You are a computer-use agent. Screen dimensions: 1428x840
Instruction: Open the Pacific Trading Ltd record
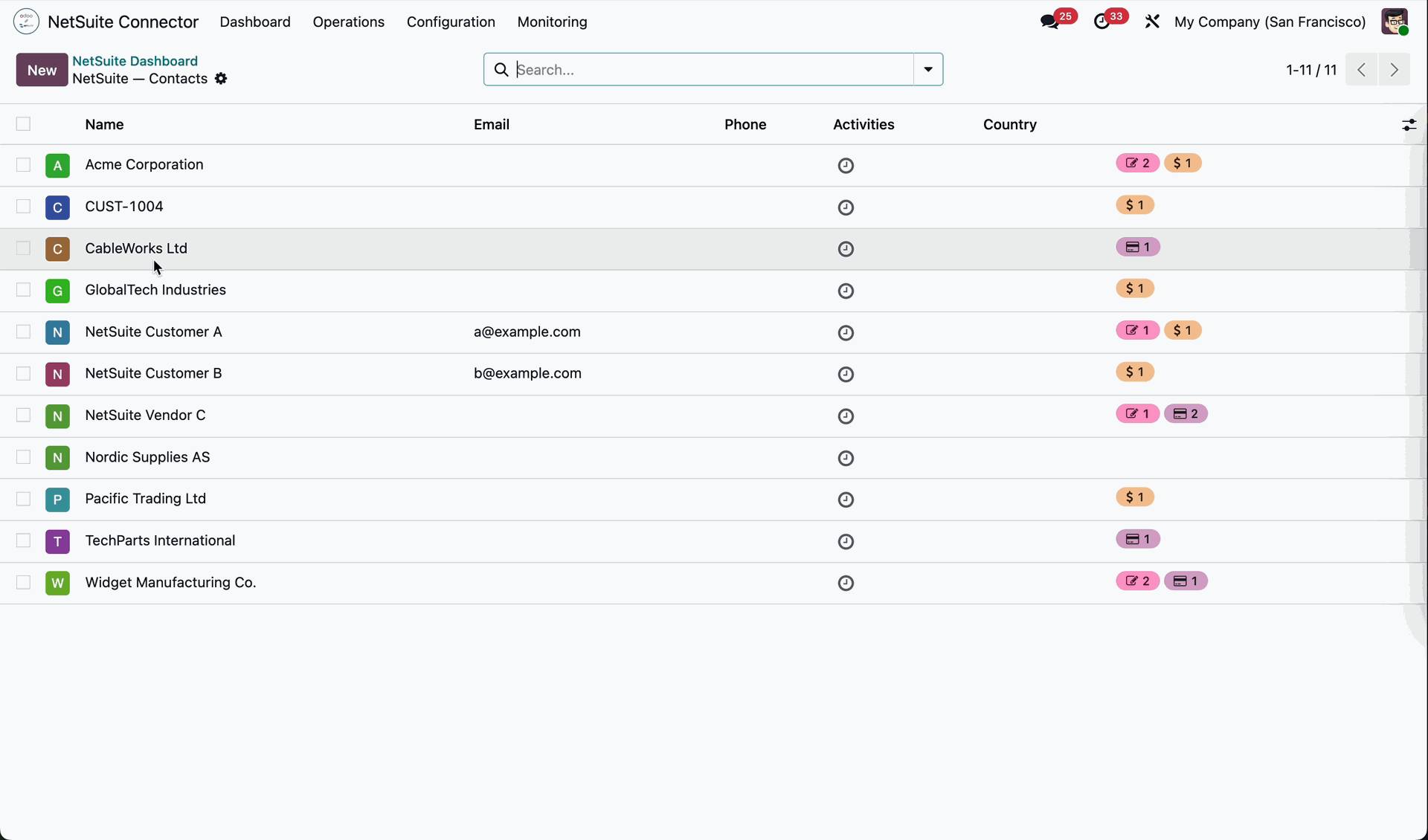[146, 499]
